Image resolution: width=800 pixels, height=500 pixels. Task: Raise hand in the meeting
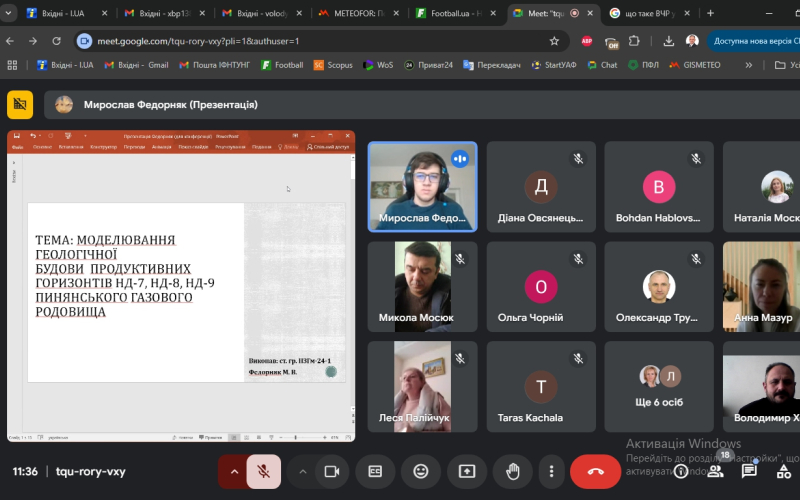(513, 471)
